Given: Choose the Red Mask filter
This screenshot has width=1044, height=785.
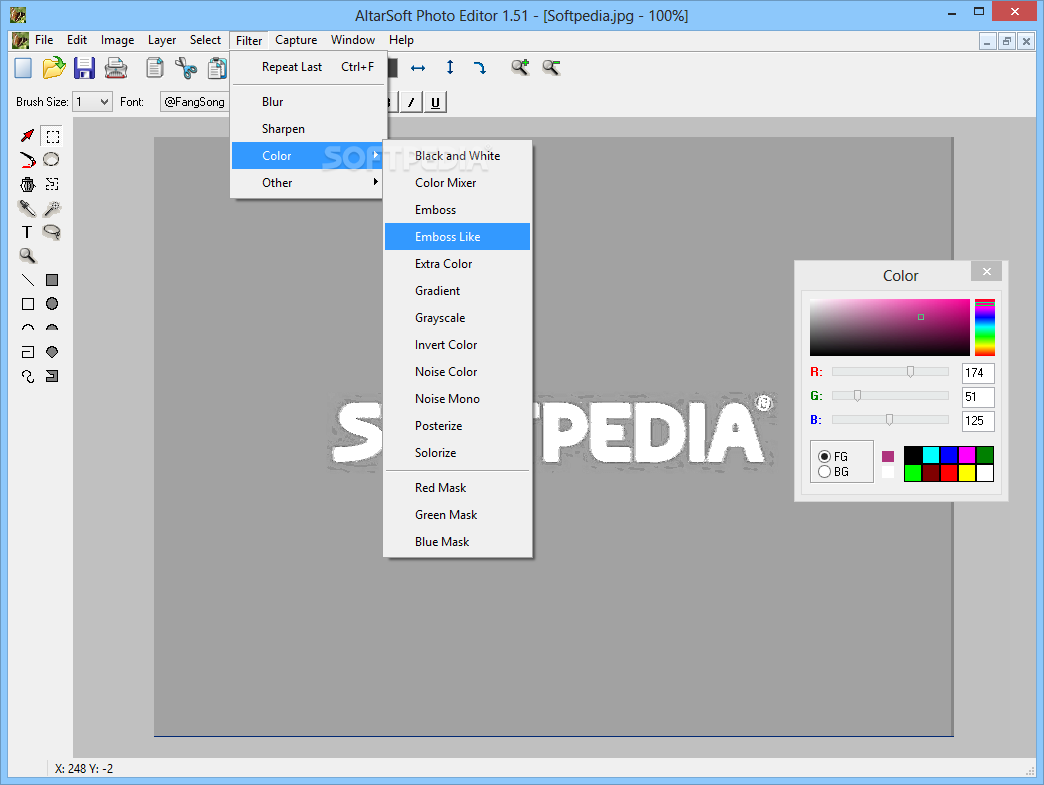Looking at the screenshot, I should point(457,488).
